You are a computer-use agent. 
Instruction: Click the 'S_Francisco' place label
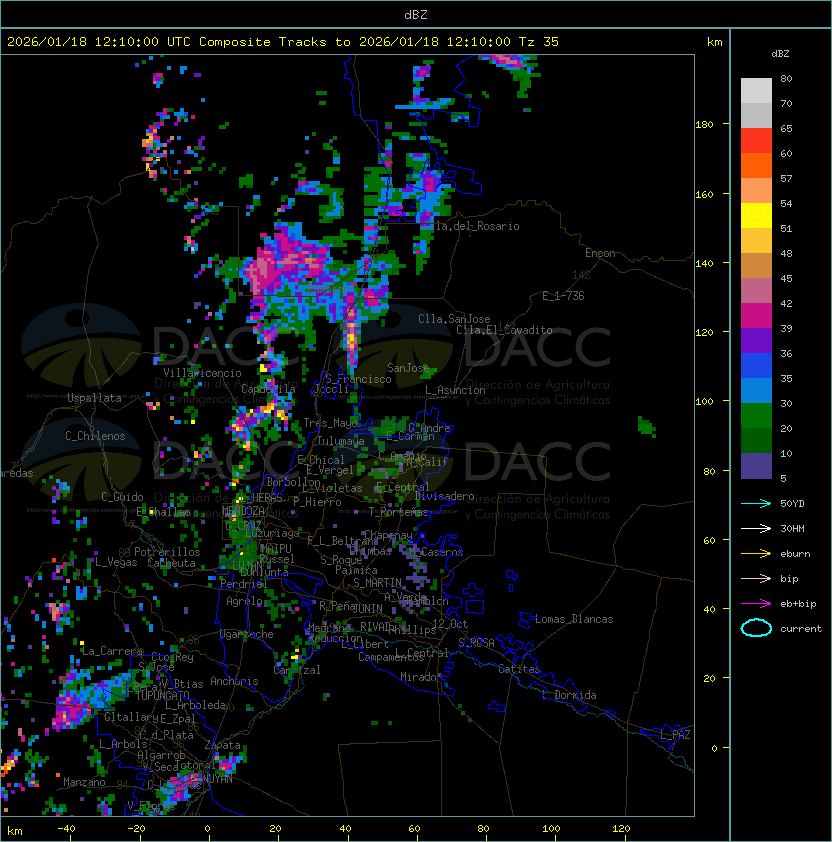358,379
